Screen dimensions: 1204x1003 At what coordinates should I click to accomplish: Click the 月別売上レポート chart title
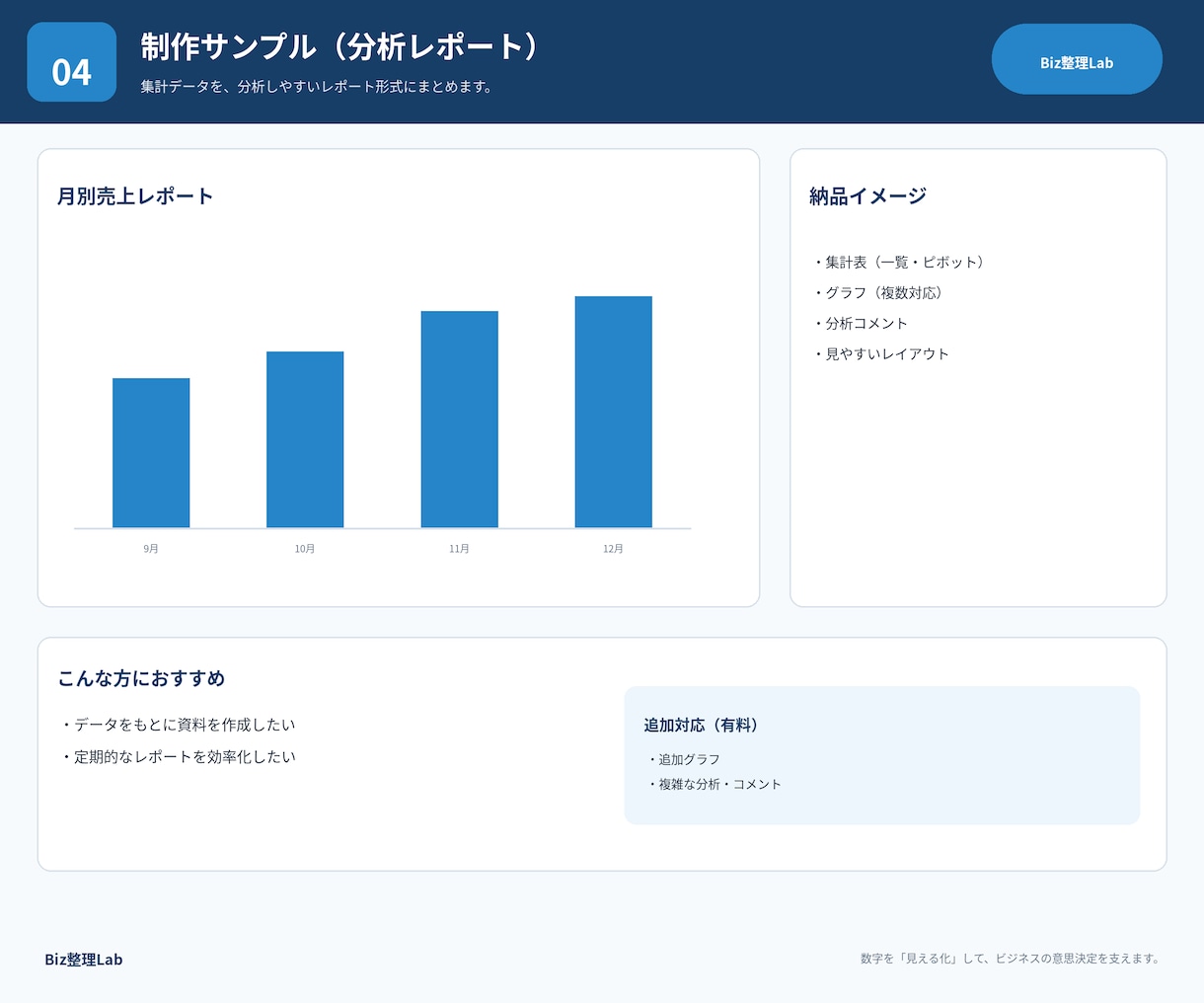(135, 196)
